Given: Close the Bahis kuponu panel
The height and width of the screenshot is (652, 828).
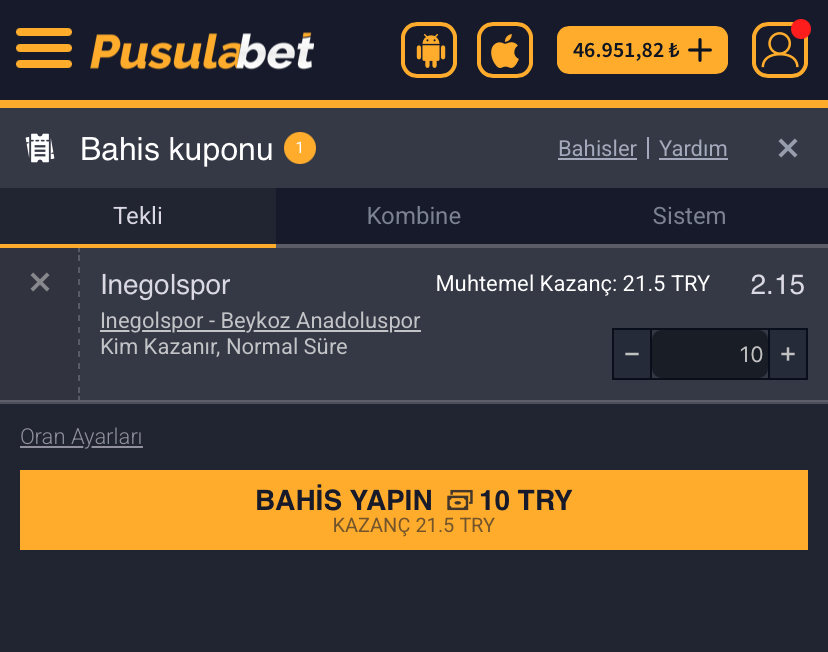Looking at the screenshot, I should 787,148.
